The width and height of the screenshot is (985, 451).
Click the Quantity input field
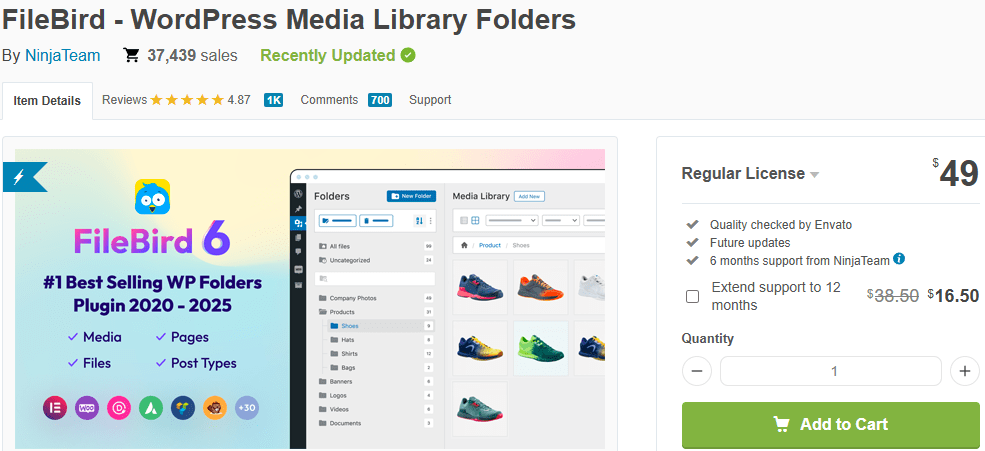point(830,371)
